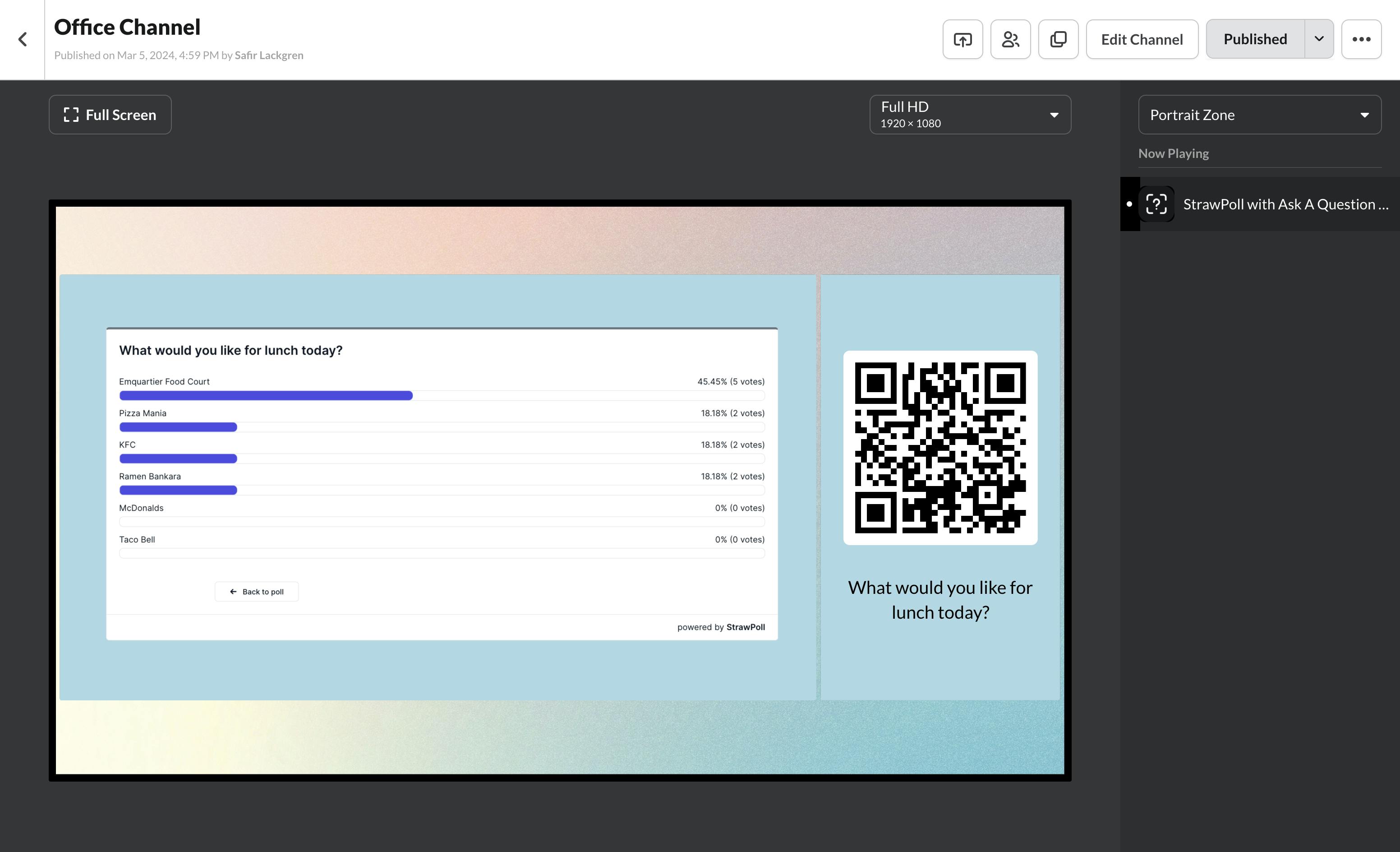Screen dimensions: 1400x852
Task: Switch to the Now Playing section
Action: pyautogui.click(x=1173, y=153)
